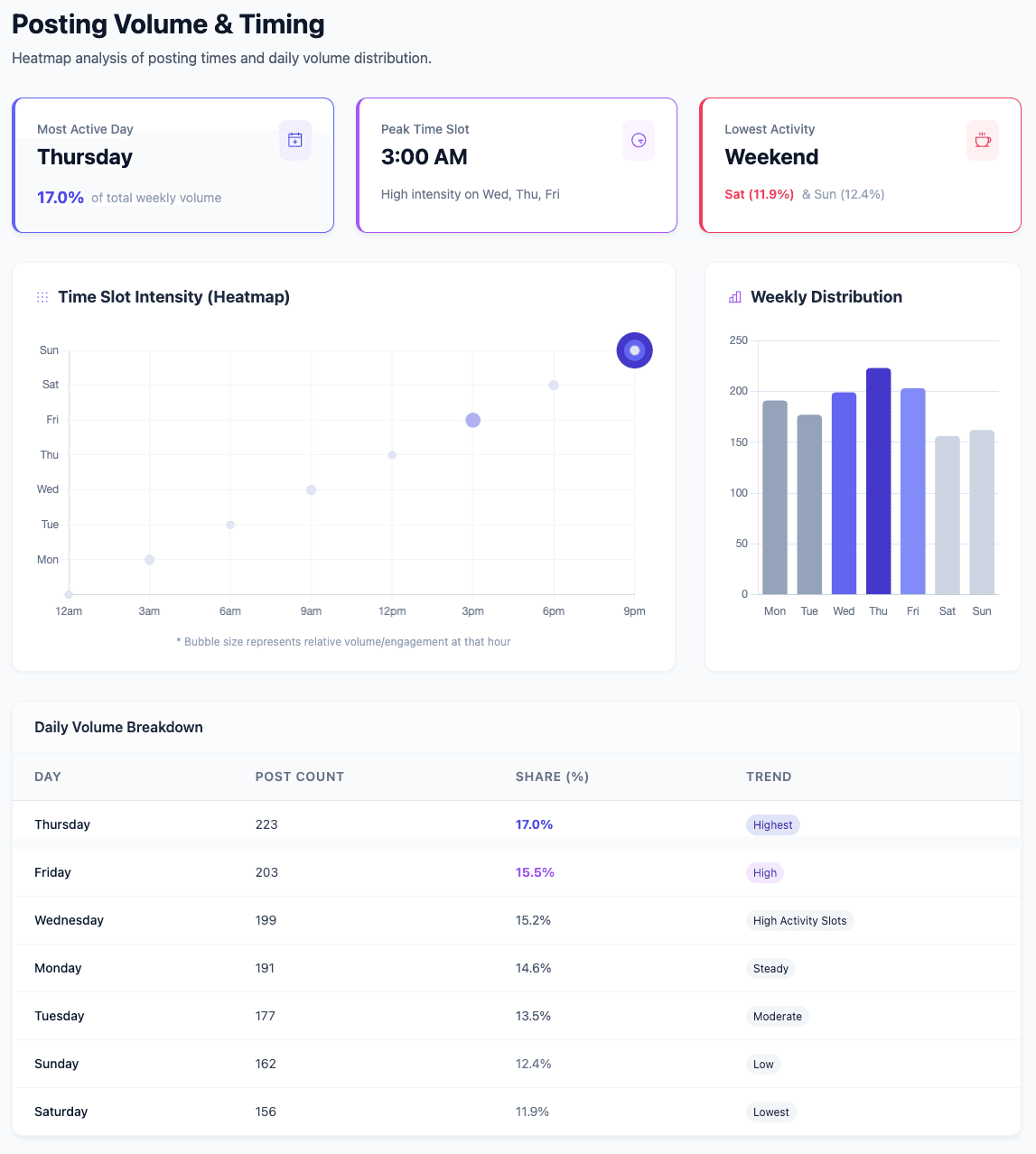Click the calendar icon in Most Active Day card
The image size is (1036, 1154).
[x=294, y=140]
